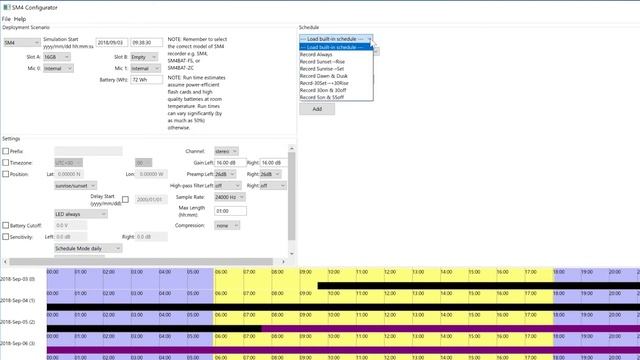Image resolution: width=640 pixels, height=360 pixels.
Task: Click the settings horizontal scrollbar thumb
Action: (x=141, y=262)
